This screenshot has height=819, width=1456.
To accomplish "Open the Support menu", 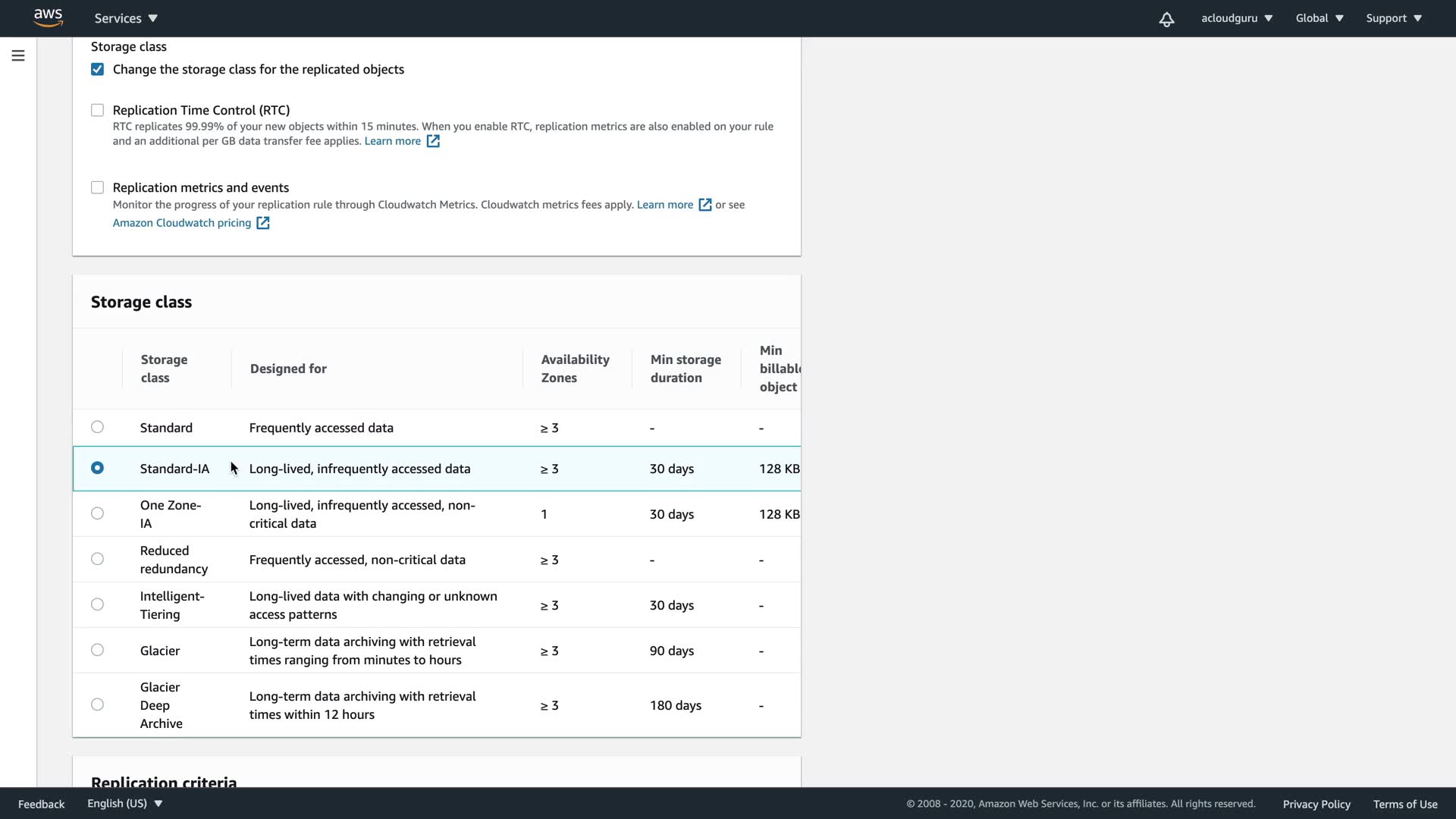I will (1393, 18).
